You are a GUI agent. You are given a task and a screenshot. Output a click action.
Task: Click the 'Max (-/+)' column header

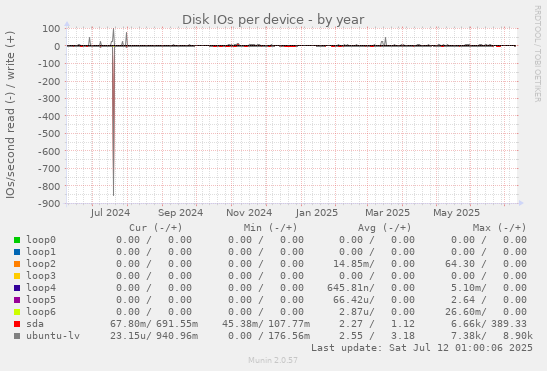pyautogui.click(x=499, y=228)
